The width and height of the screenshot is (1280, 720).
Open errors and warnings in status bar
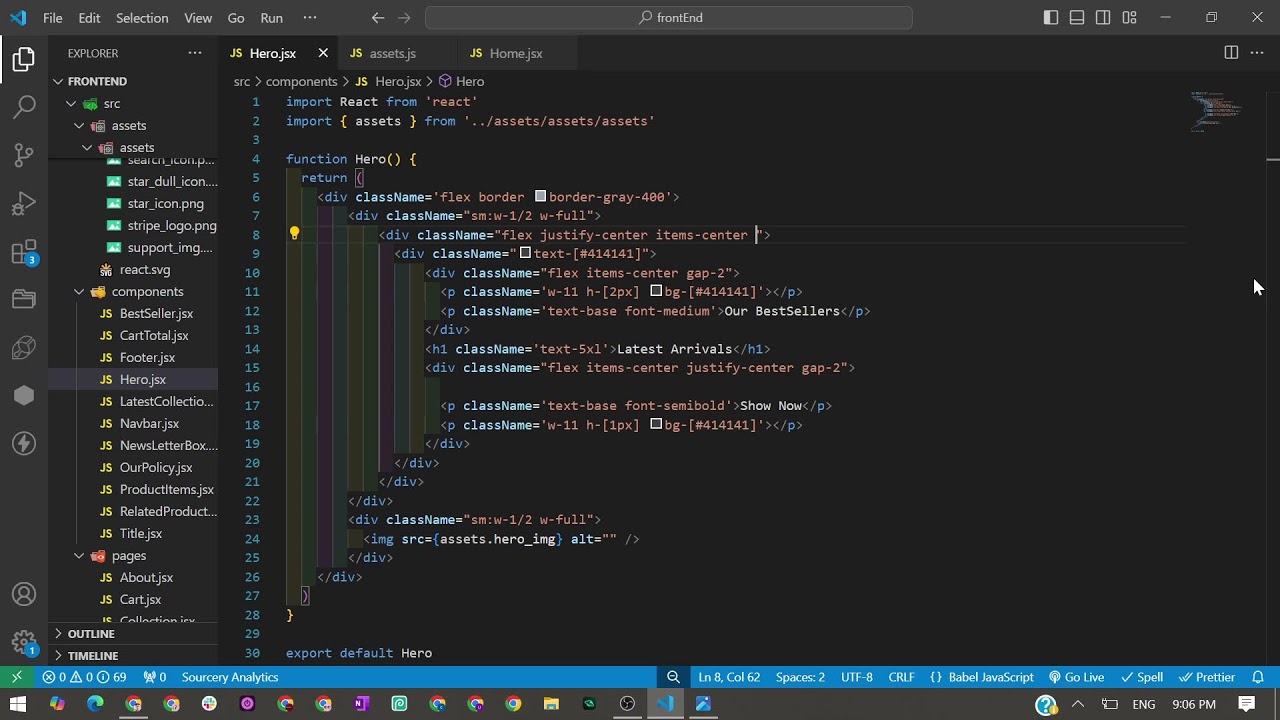coord(84,677)
